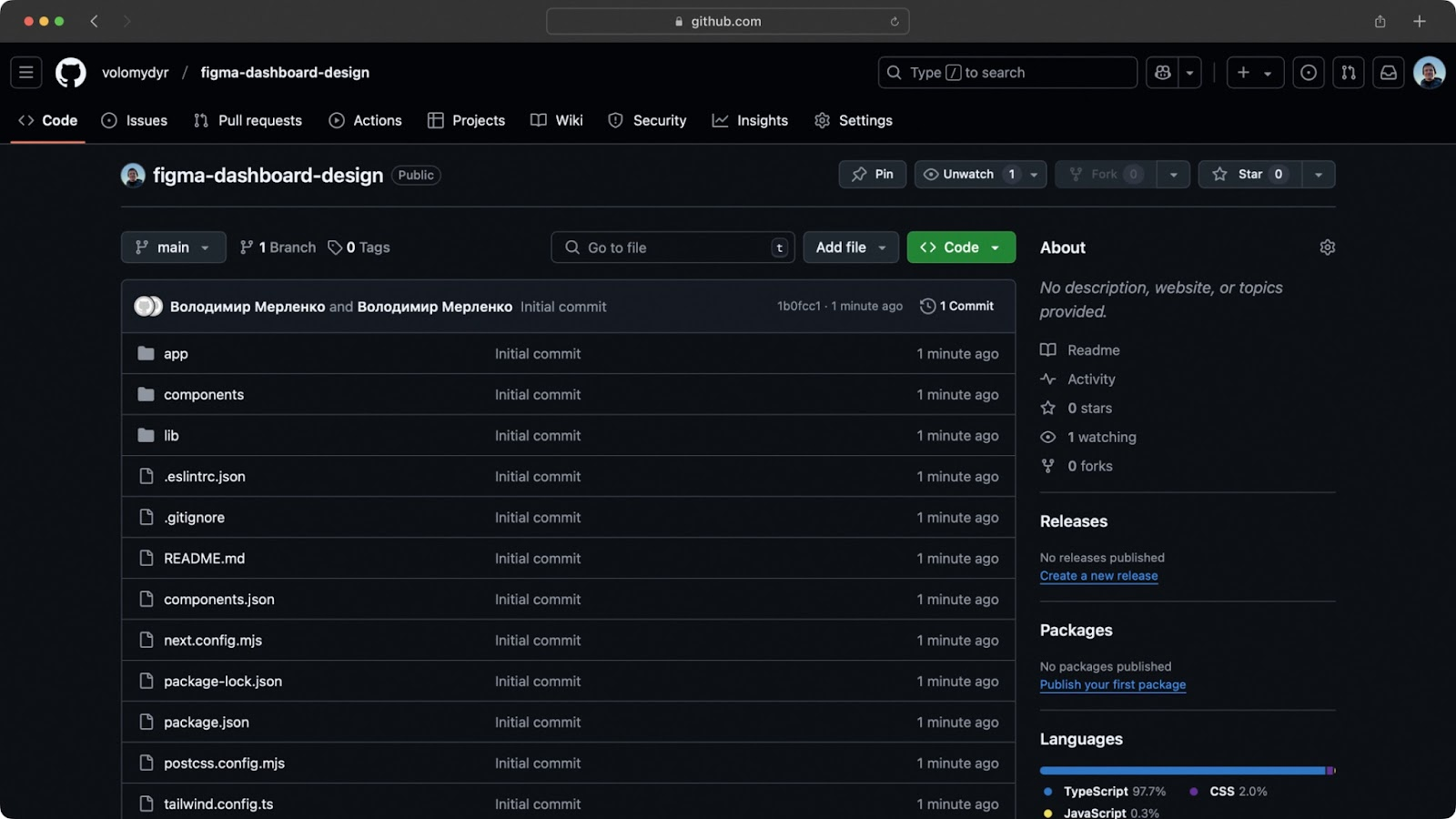Expand the Add file dropdown
1456x819 pixels.
(x=850, y=248)
